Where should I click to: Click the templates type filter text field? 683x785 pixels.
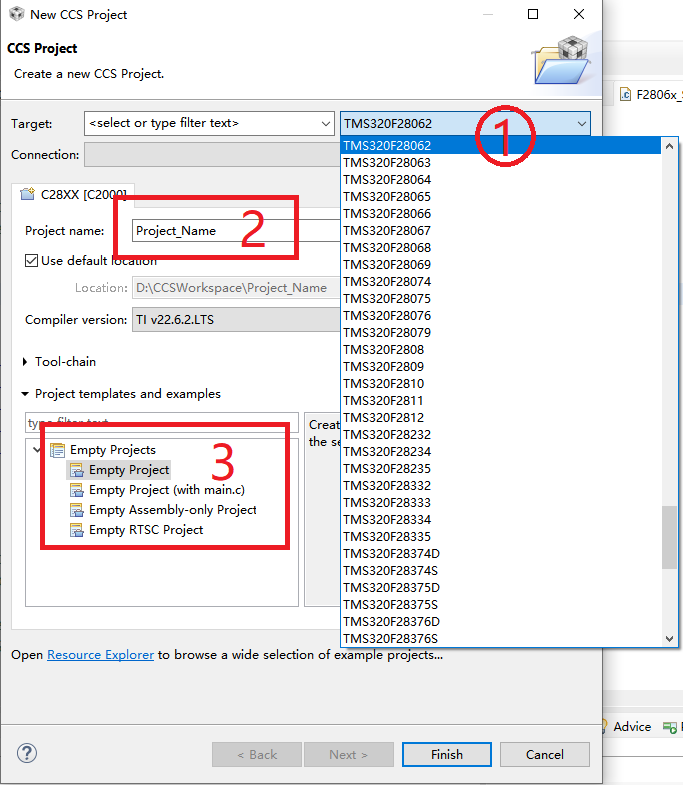point(162,423)
